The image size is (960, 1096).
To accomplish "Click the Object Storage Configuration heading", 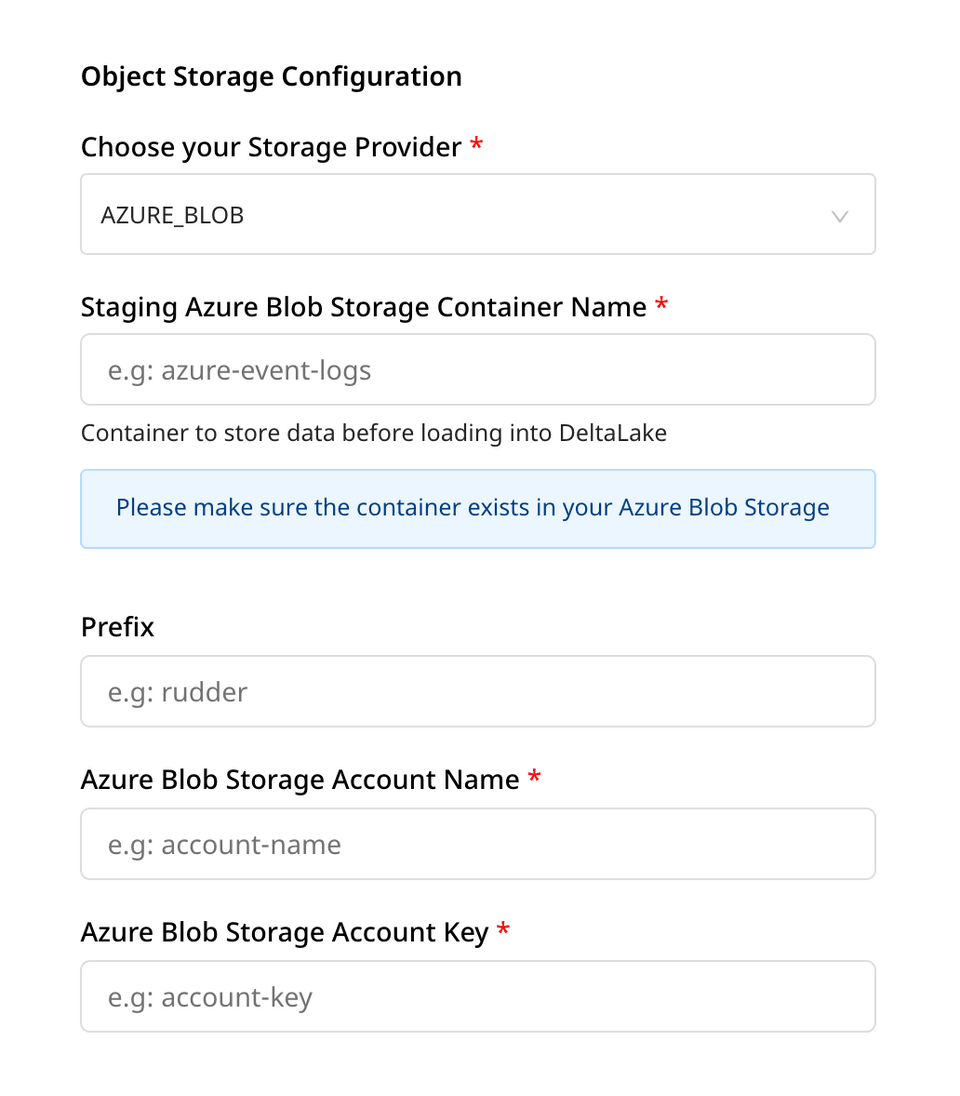I will tap(271, 77).
